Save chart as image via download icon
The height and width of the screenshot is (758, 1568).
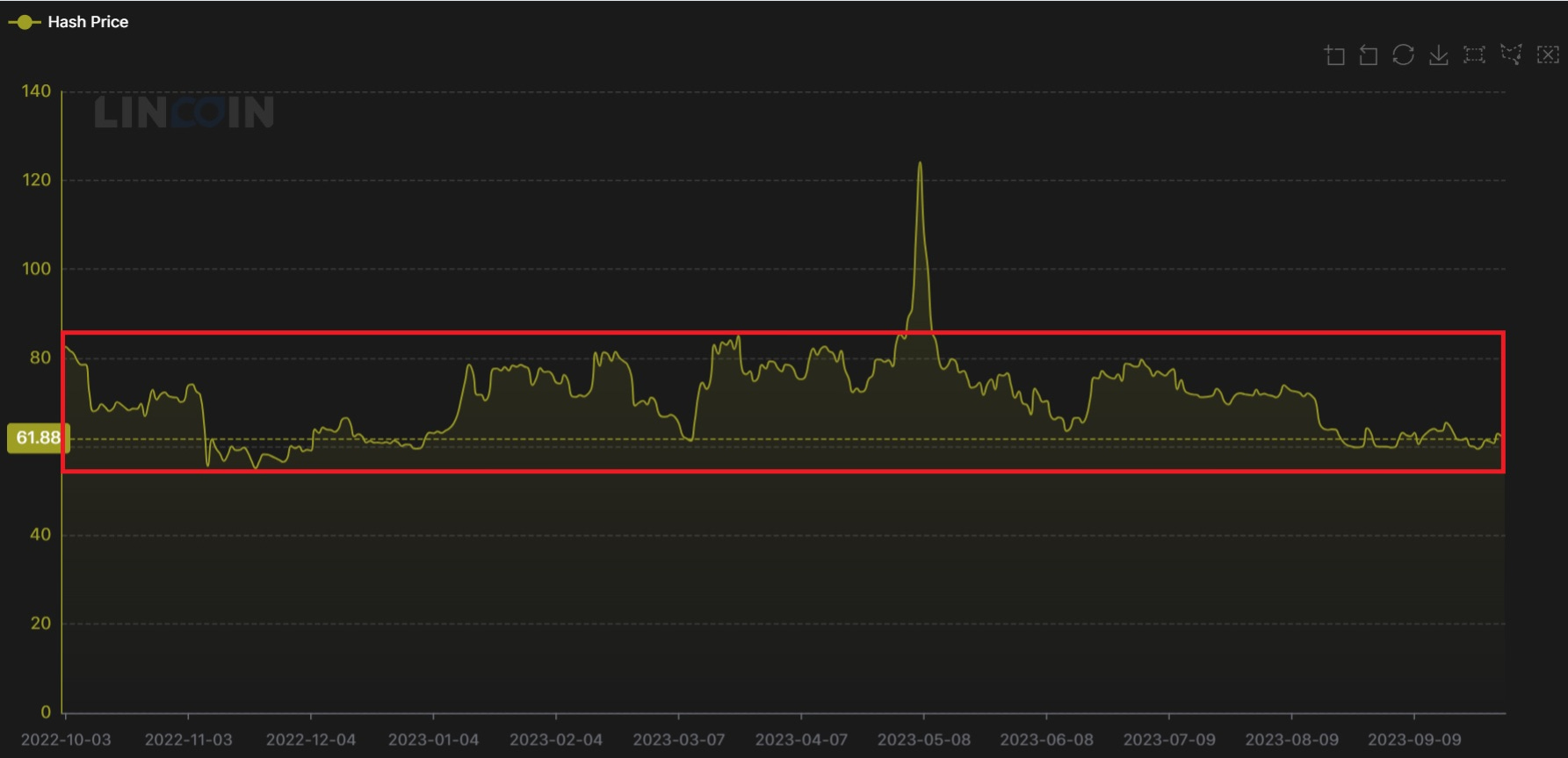click(1439, 55)
